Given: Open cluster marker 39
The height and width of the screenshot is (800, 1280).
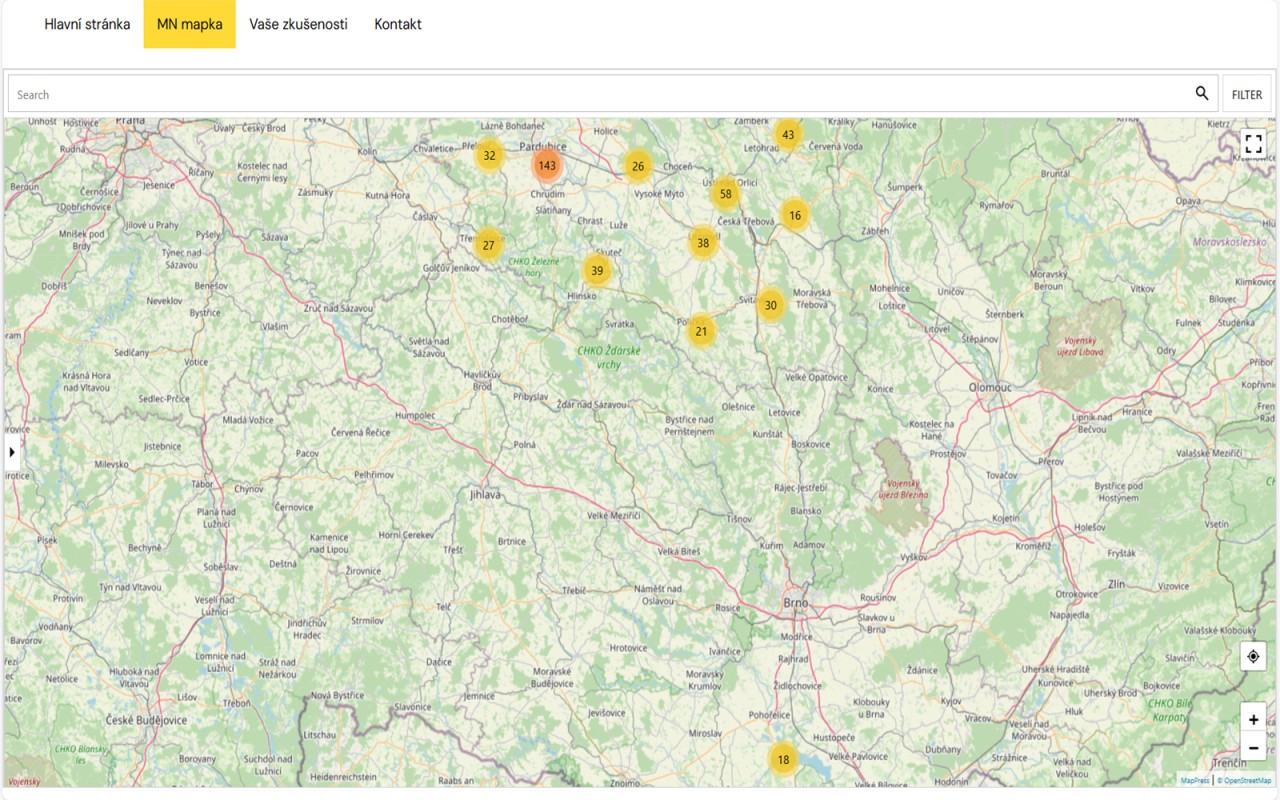Looking at the screenshot, I should pyautogui.click(x=597, y=270).
